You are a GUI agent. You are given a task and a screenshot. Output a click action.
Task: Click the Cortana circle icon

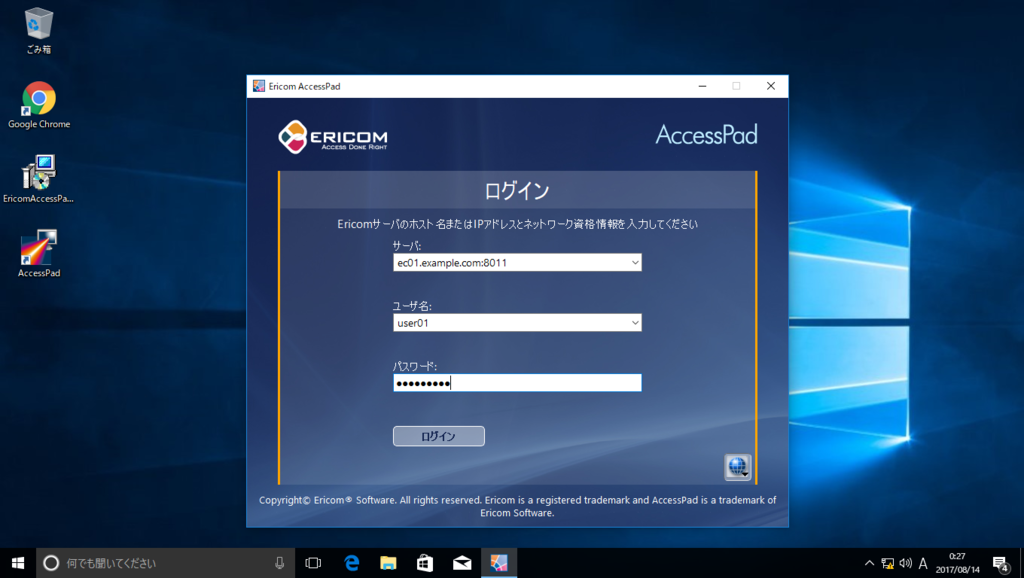click(x=51, y=563)
